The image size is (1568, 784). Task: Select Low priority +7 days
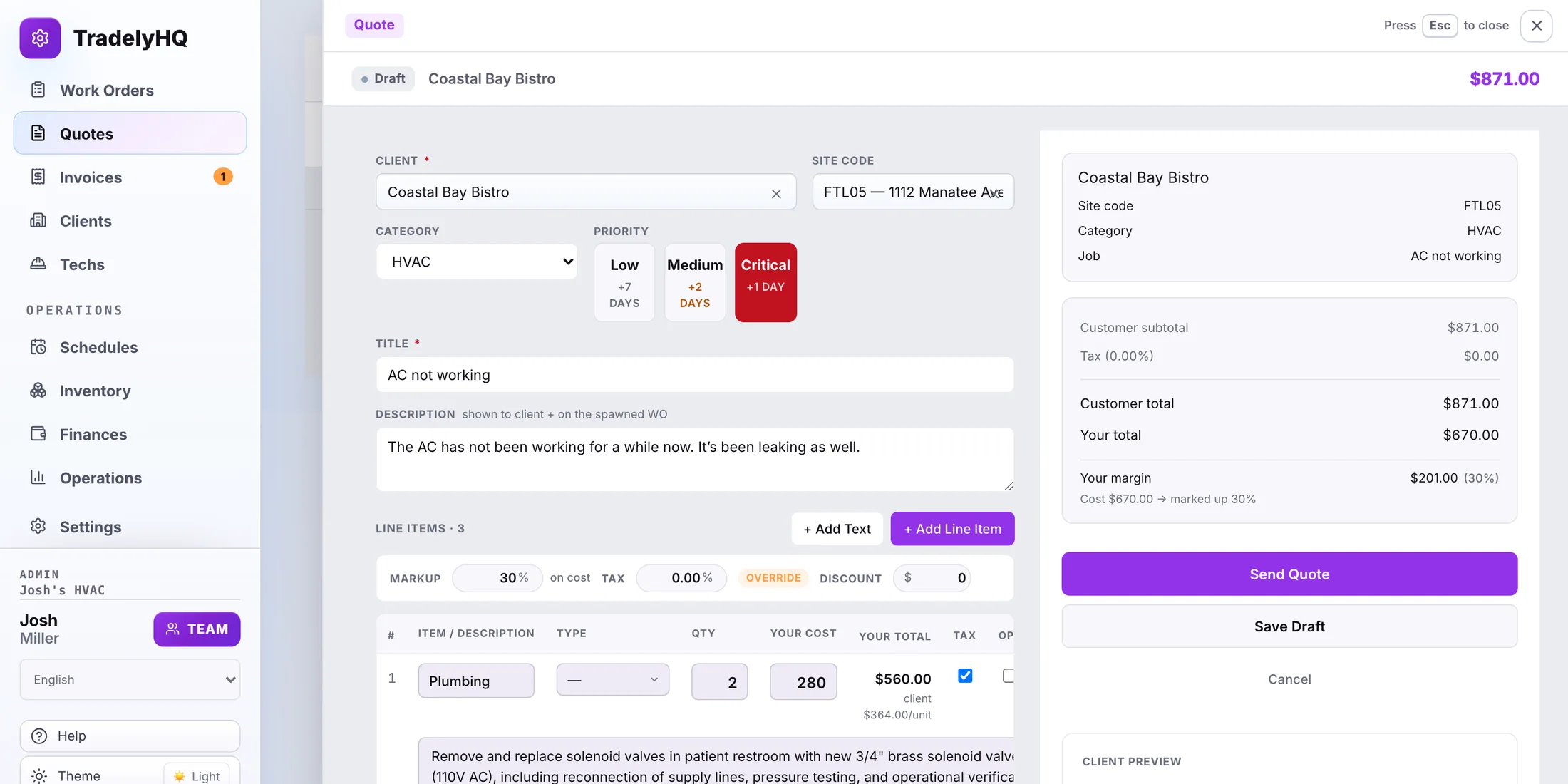pos(624,282)
